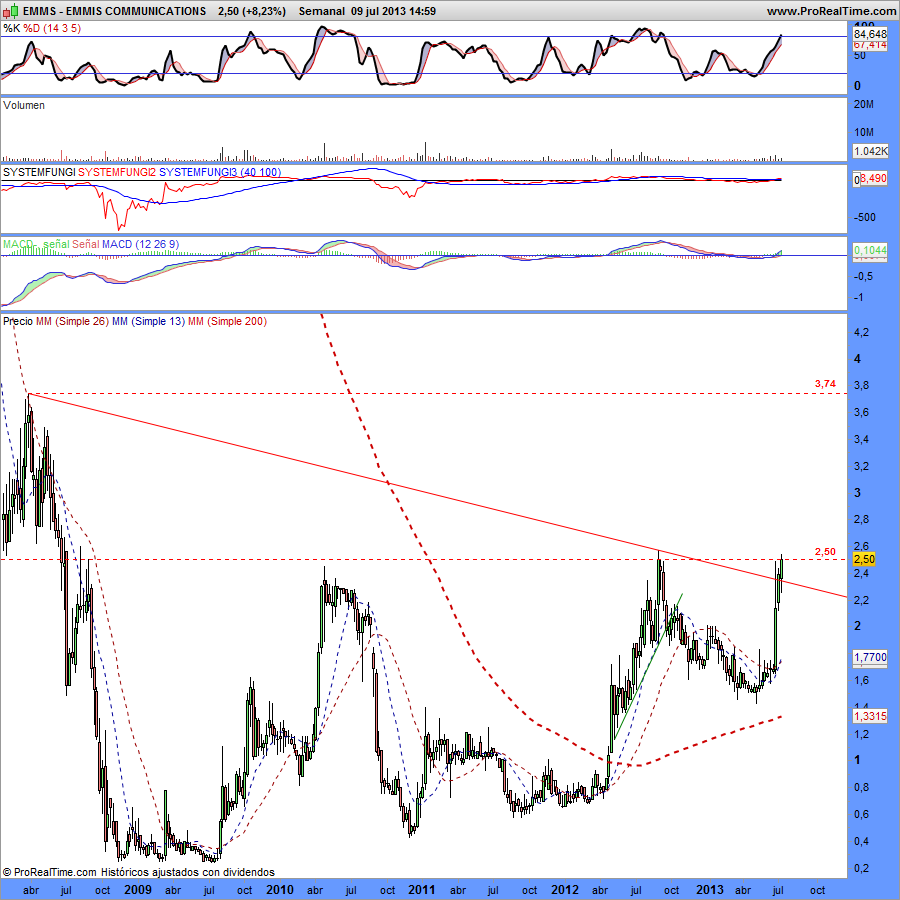This screenshot has height=900, width=900.
Task: Click the 84,648 stochastic value box
Action: 870,34
